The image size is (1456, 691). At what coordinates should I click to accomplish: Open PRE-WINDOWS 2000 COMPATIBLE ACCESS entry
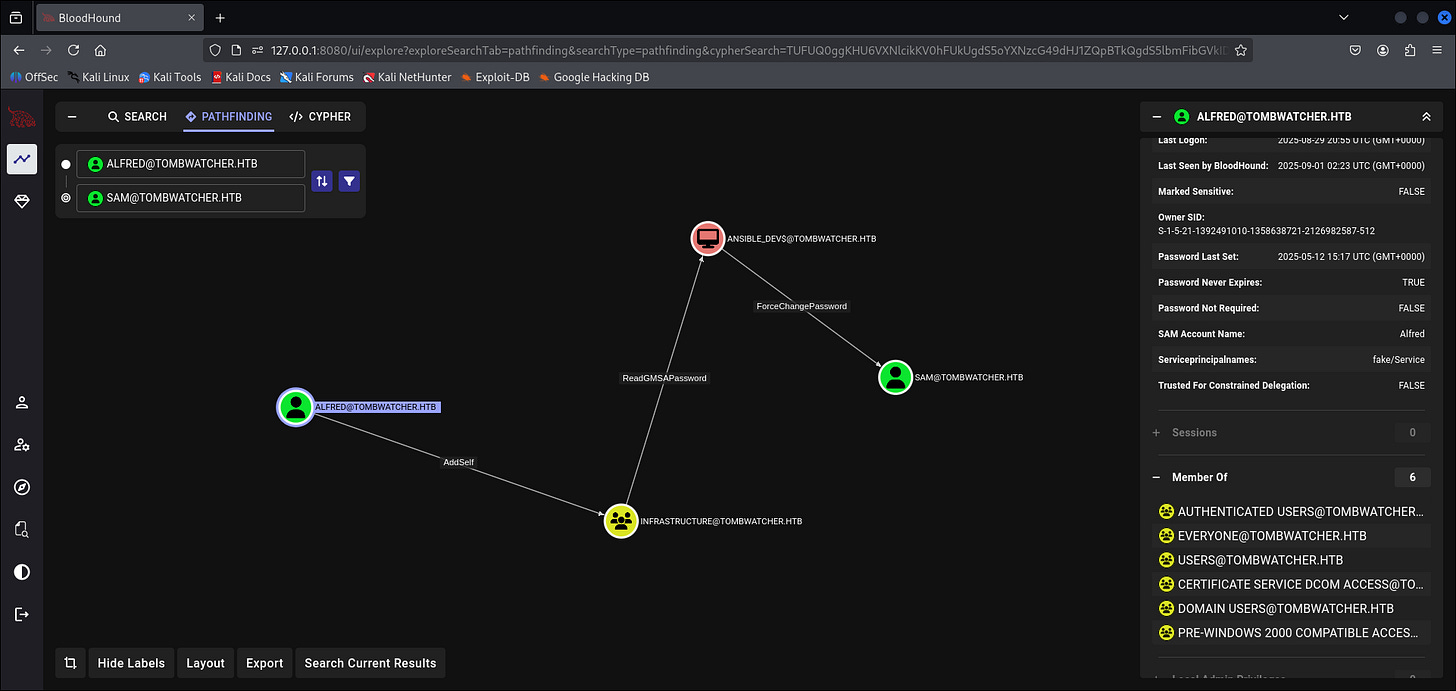(1290, 632)
